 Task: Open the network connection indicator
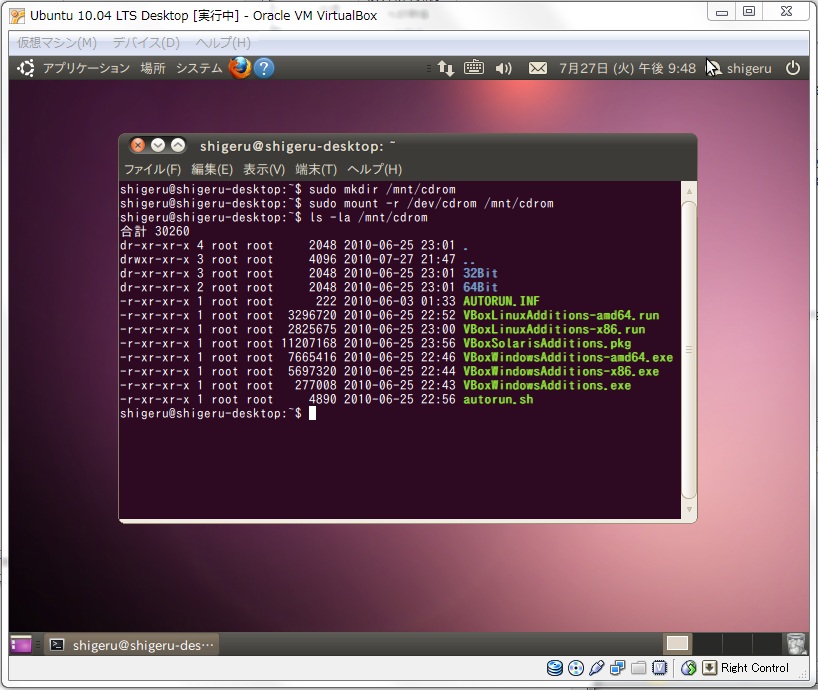tap(446, 68)
